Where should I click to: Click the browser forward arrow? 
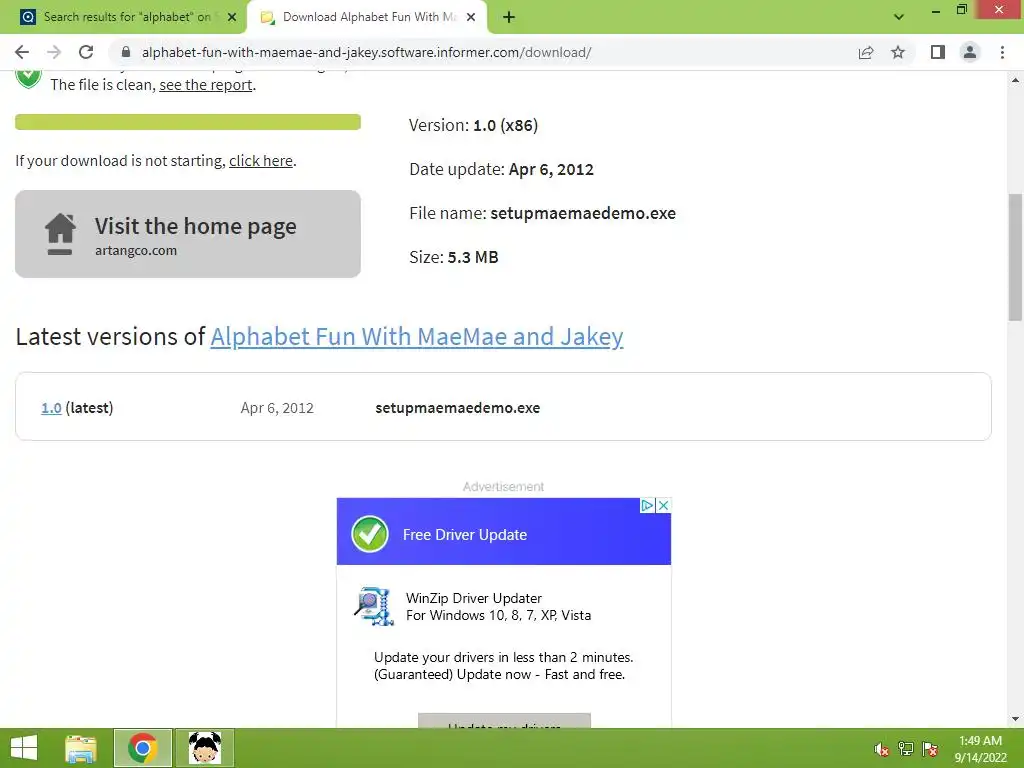54,52
